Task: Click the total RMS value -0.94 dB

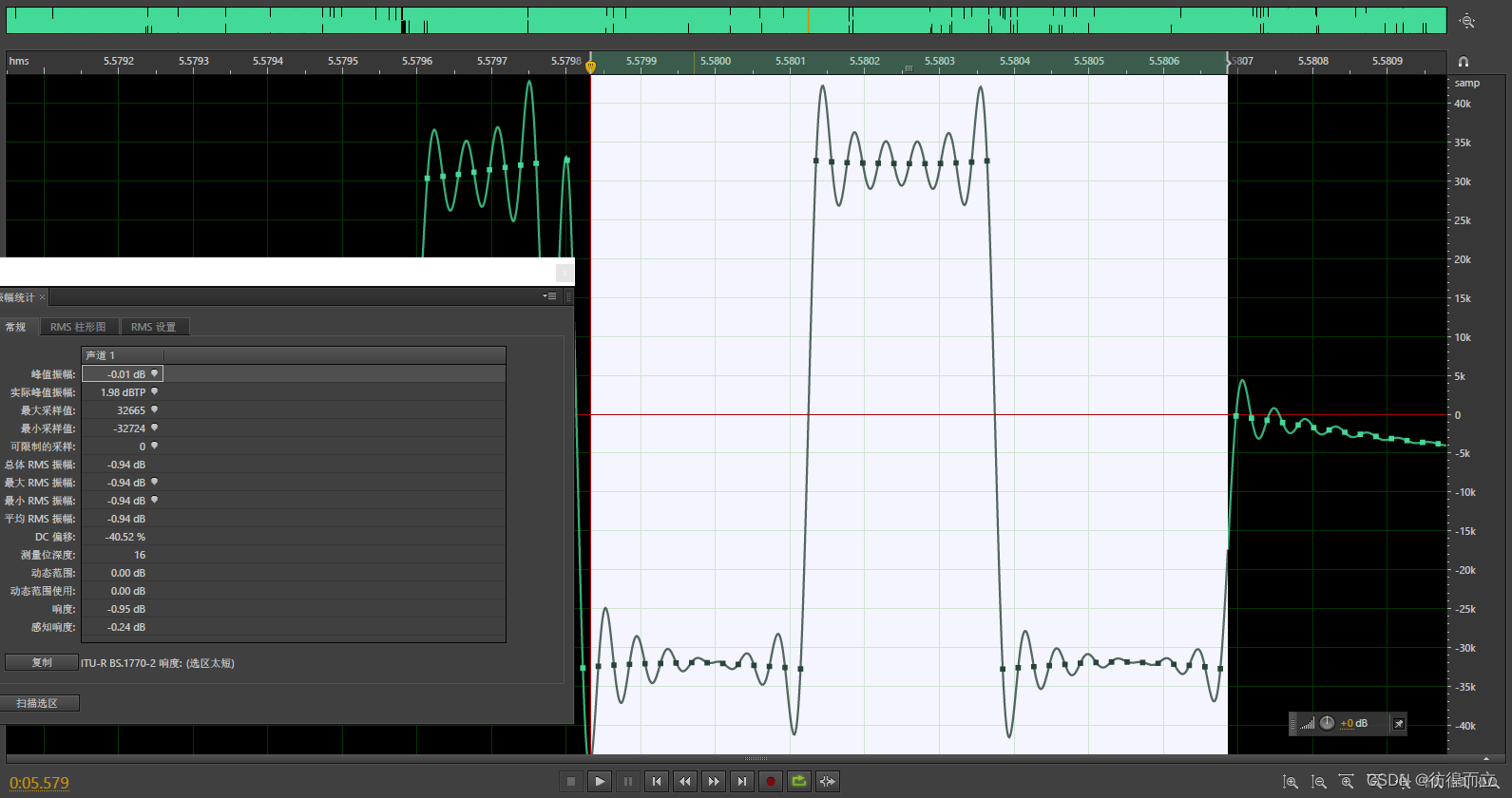Action: click(x=126, y=465)
